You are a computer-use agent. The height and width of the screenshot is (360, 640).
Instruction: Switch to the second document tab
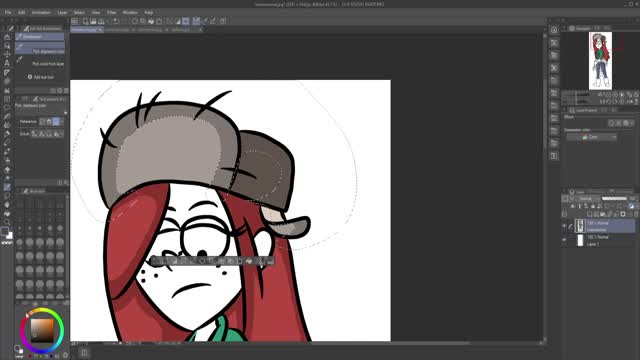click(x=119, y=30)
